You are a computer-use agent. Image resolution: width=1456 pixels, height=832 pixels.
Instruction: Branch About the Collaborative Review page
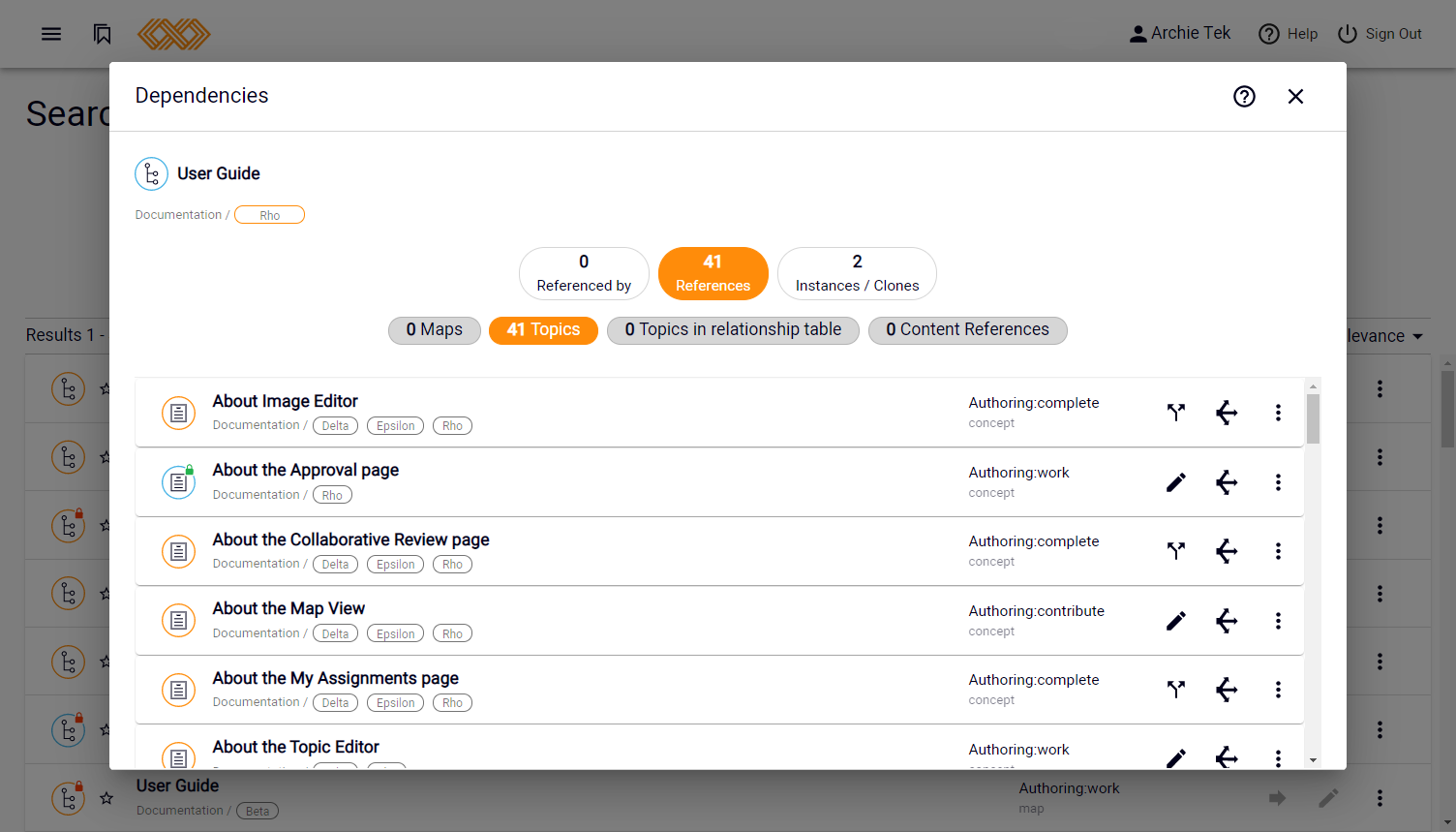tap(1175, 551)
